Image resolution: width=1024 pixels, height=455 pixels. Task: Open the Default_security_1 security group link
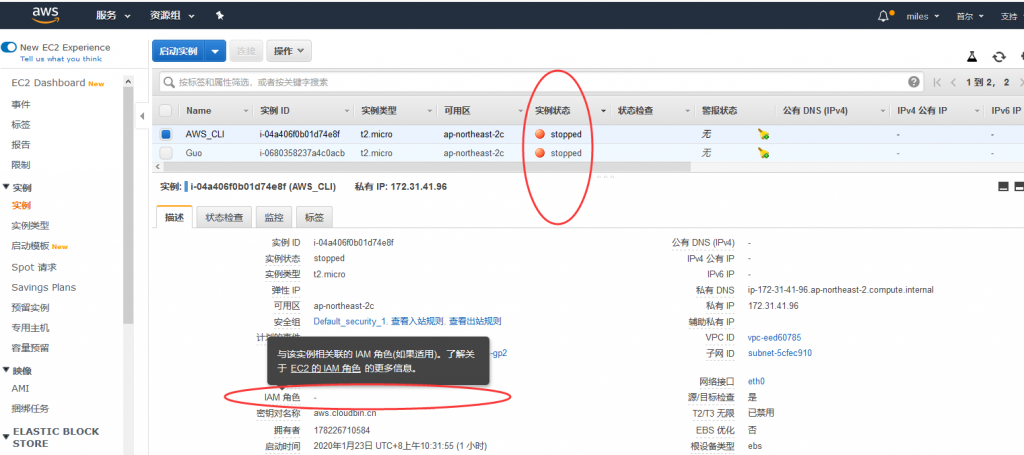click(351, 321)
